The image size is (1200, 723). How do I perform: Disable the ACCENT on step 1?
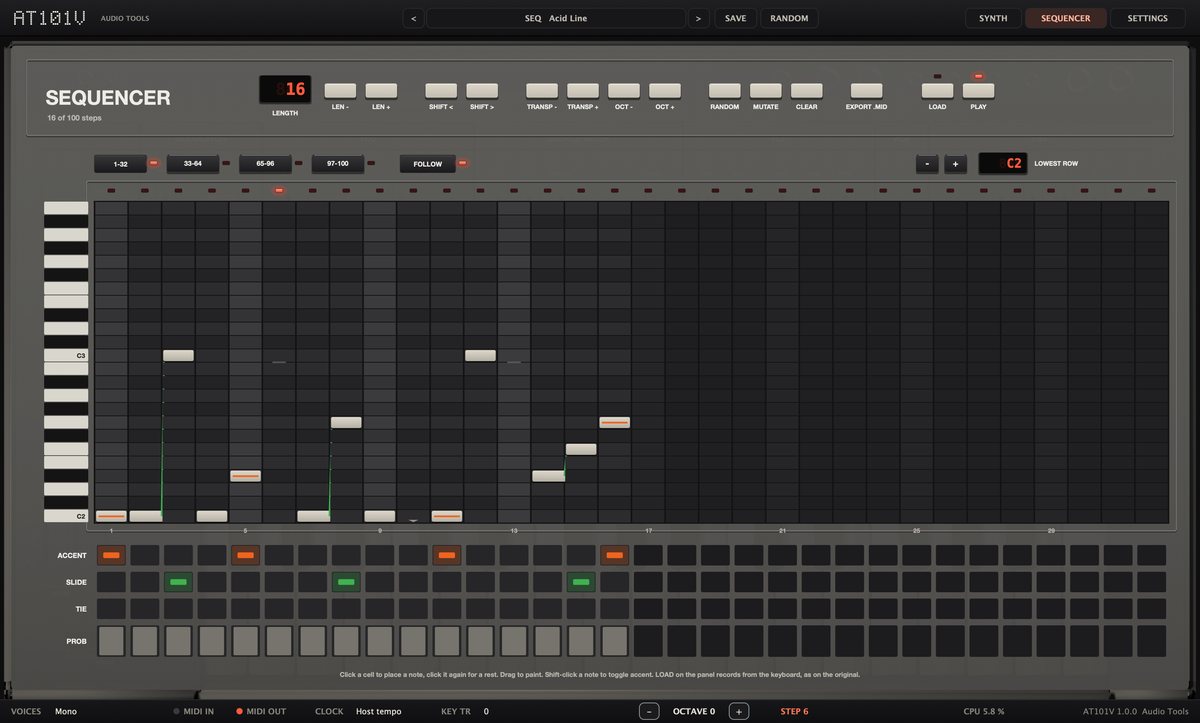tap(112, 555)
